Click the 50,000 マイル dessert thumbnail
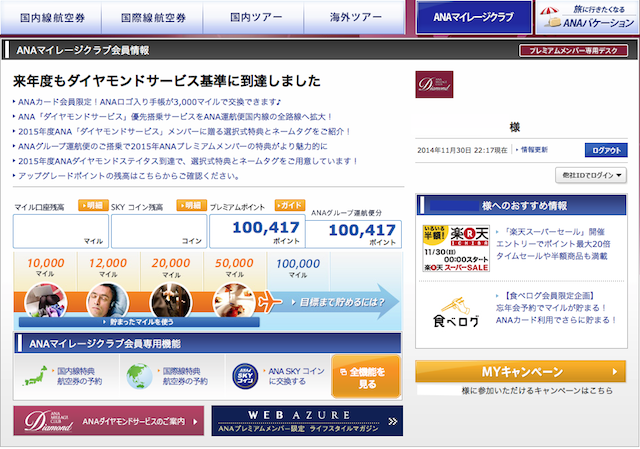This screenshot has width=640, height=449. 234,301
